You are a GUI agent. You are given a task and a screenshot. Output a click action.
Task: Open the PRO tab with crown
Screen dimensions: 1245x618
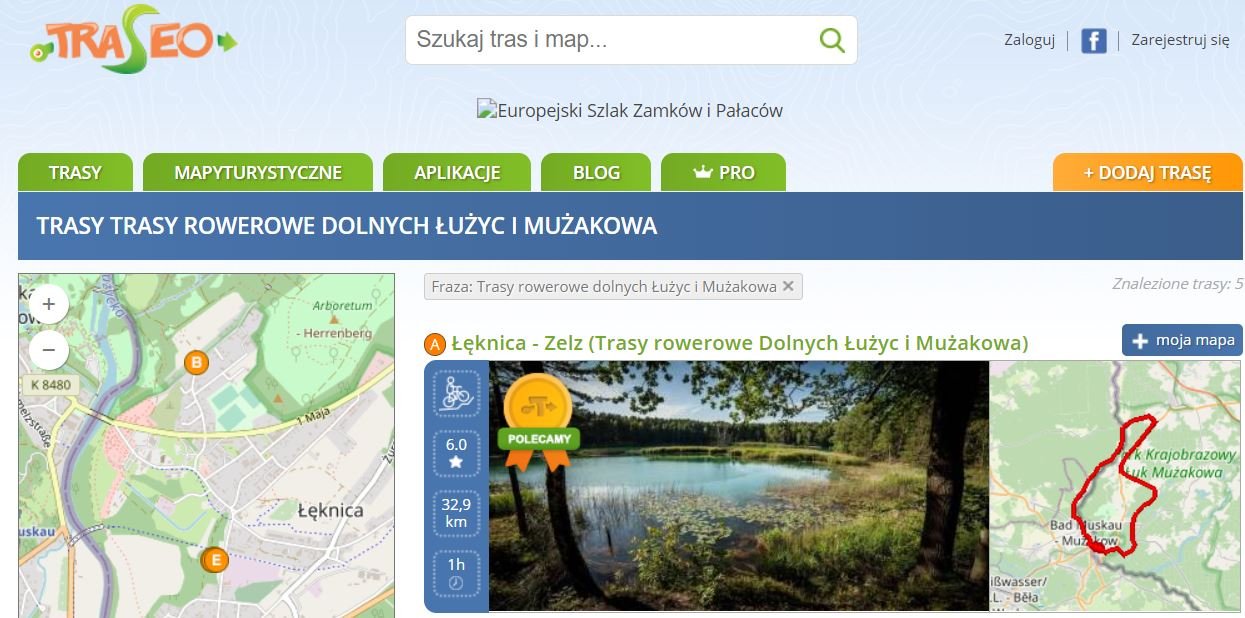tap(723, 172)
